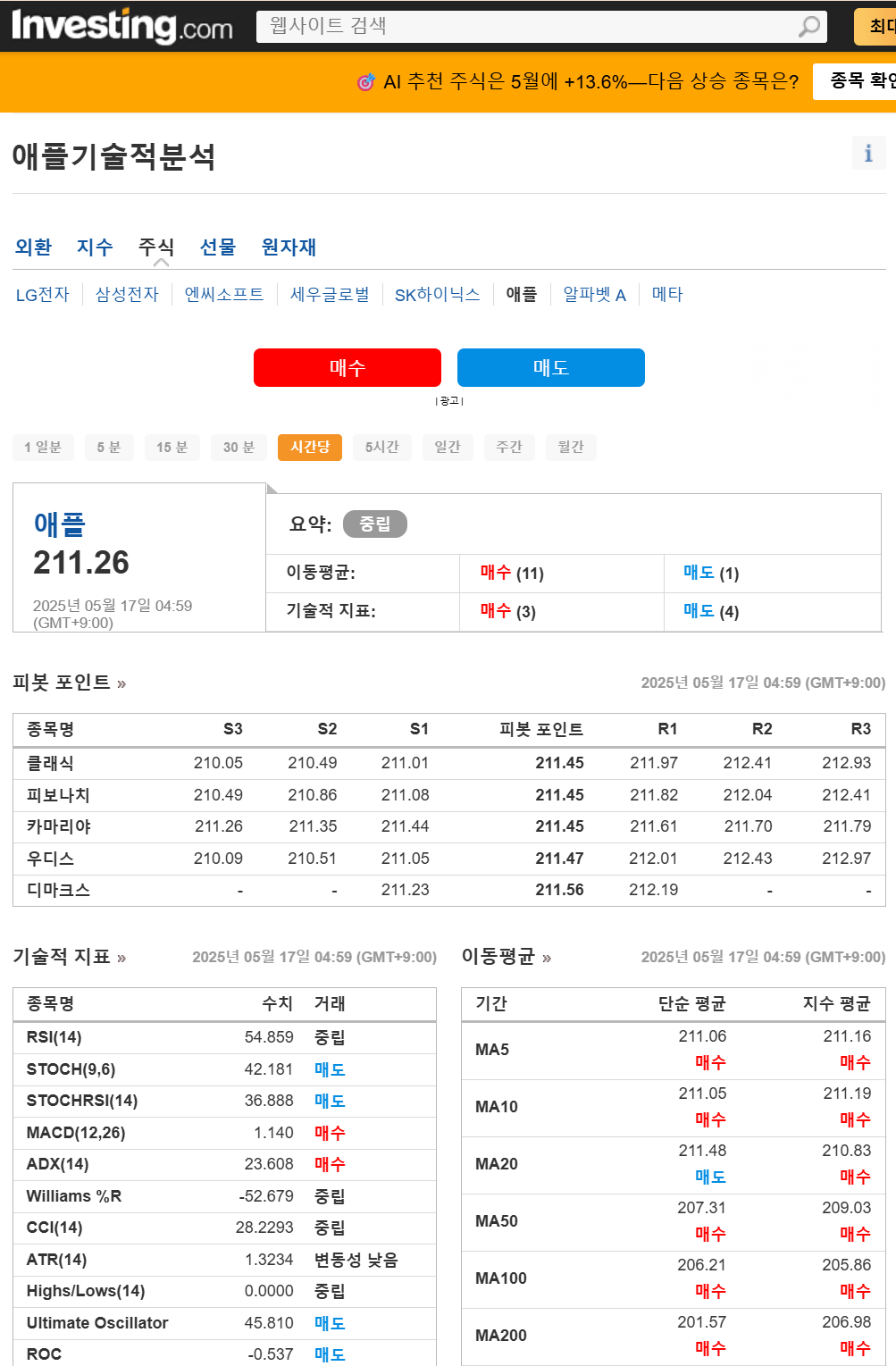896x1366 pixels.
Task: Switch to the 원자재 tab
Action: 289,247
